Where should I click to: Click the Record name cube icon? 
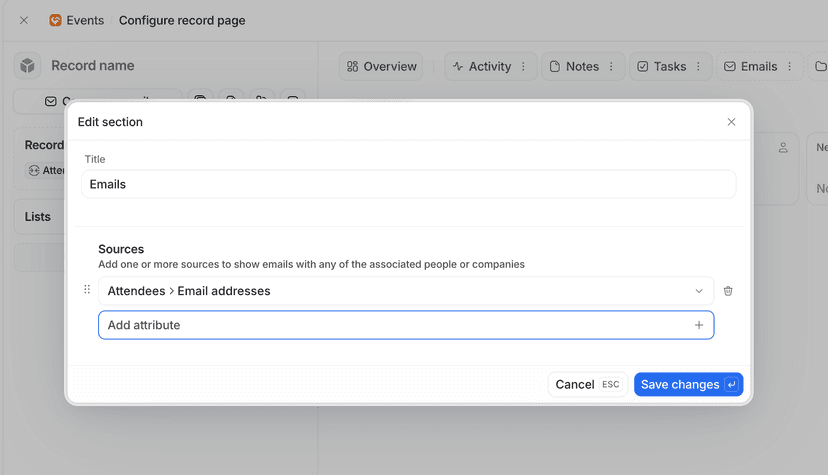tap(27, 66)
